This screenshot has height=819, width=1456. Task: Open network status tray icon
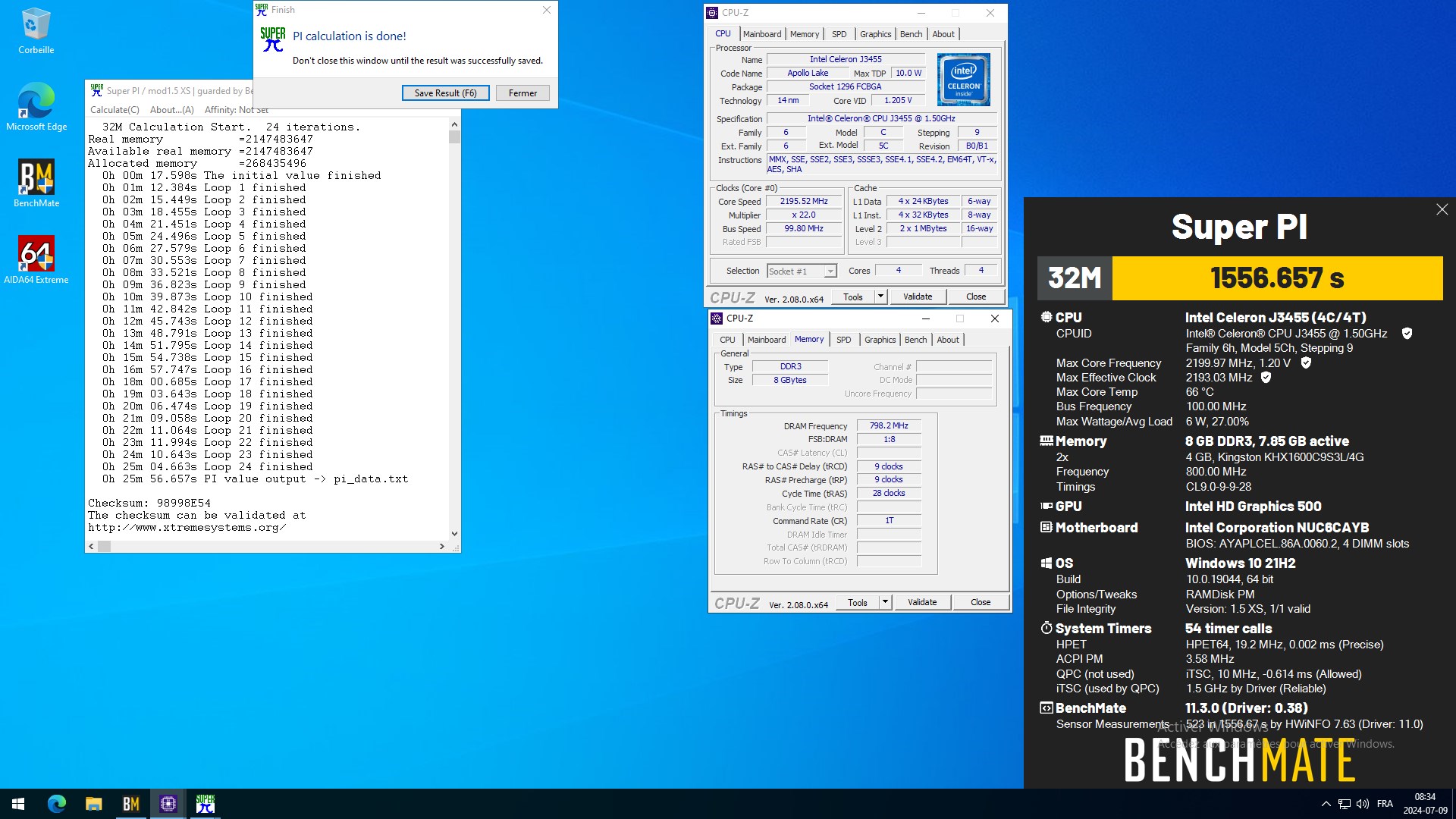click(x=1344, y=804)
